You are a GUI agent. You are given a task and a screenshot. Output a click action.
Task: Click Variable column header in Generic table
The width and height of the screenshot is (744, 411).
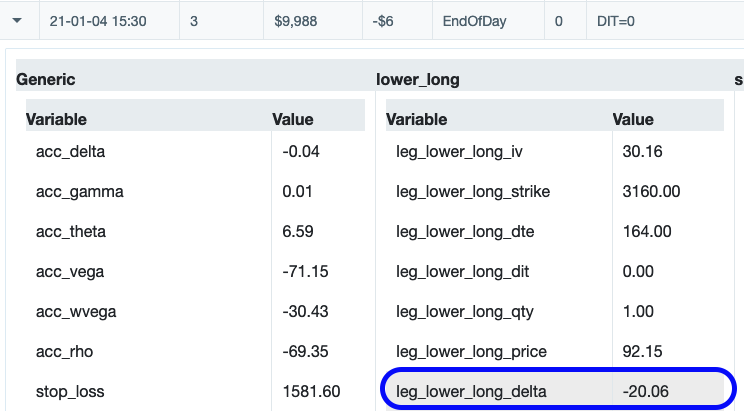tap(56, 119)
